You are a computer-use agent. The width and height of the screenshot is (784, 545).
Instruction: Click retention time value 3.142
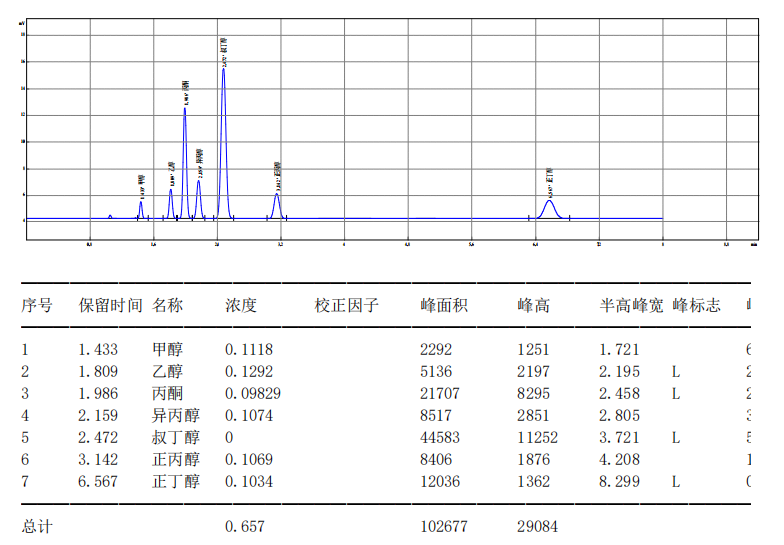98,460
